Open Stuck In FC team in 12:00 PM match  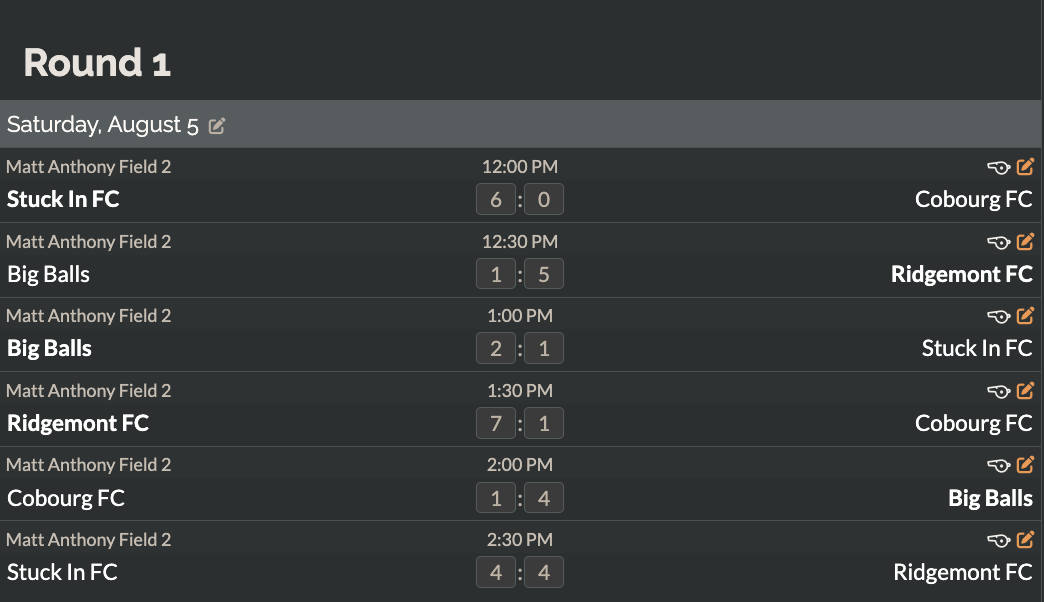(63, 199)
